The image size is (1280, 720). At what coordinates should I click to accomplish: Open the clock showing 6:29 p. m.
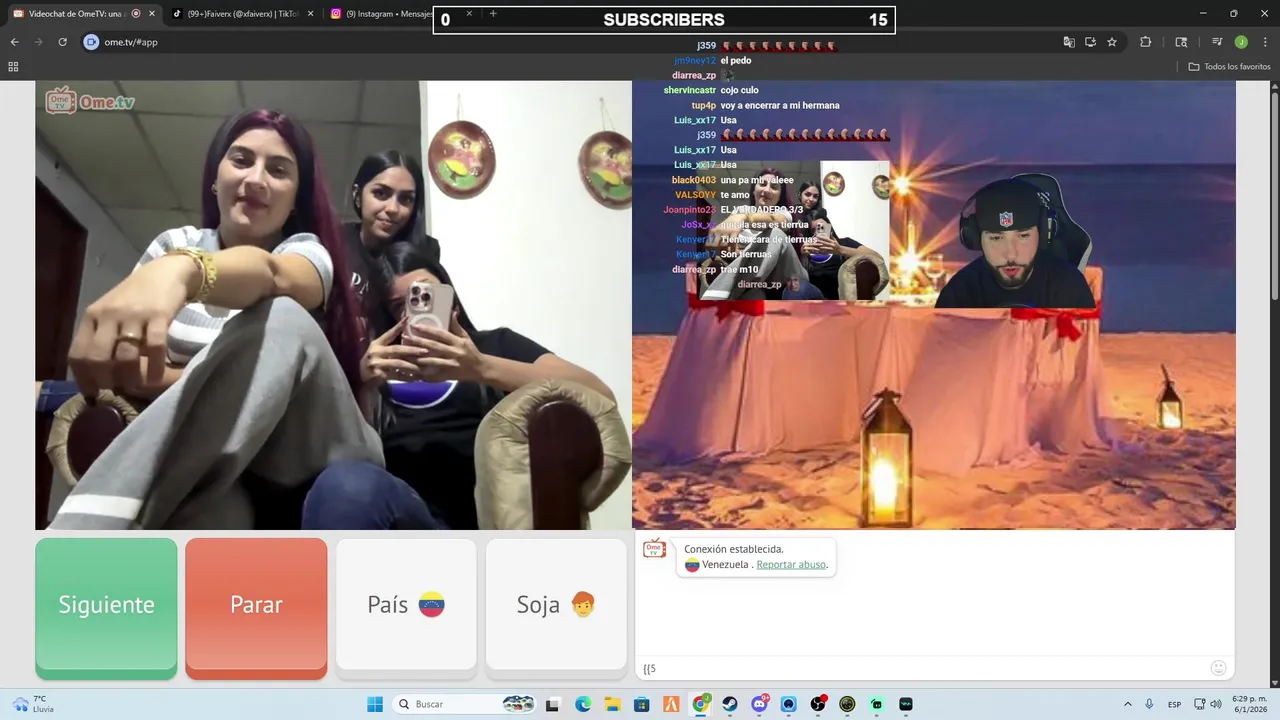[x=1250, y=704]
